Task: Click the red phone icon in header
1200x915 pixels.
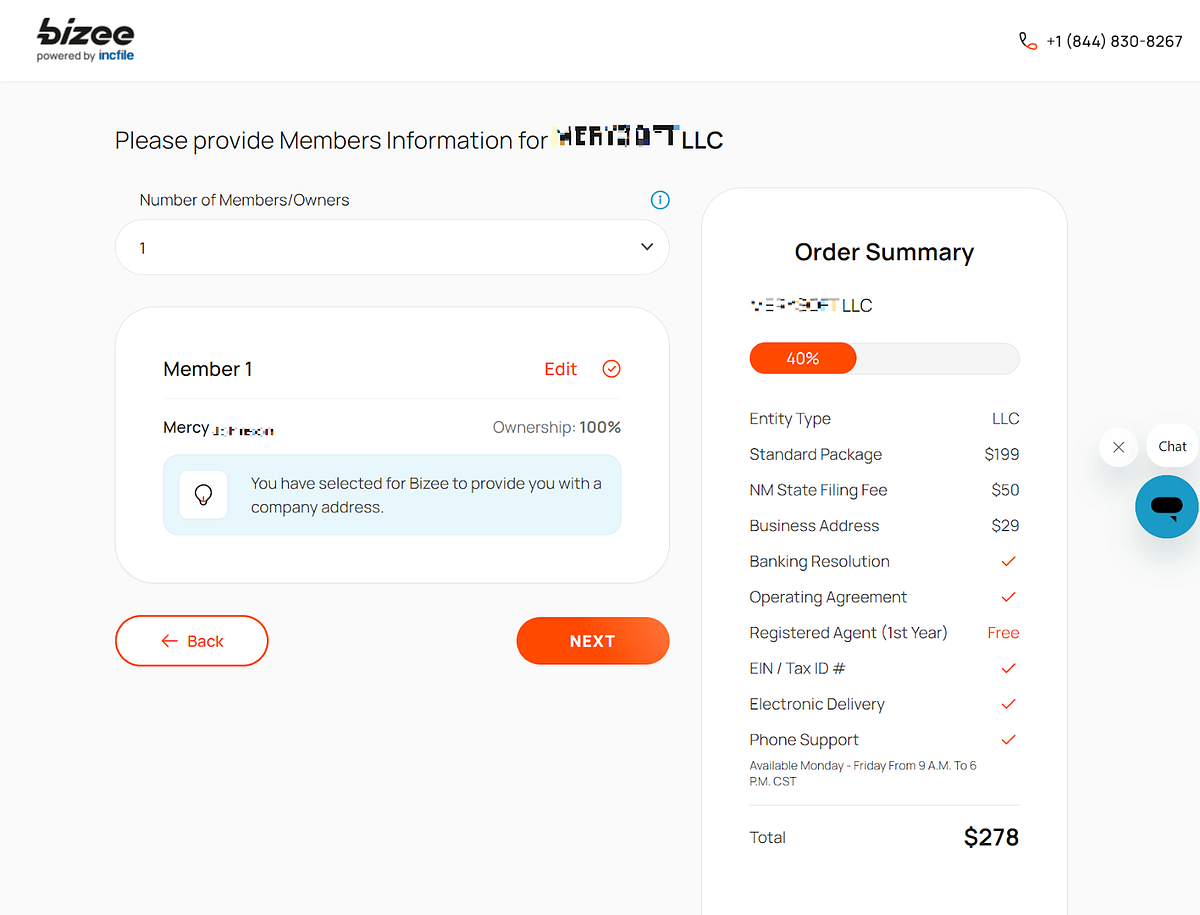Action: [x=1028, y=41]
